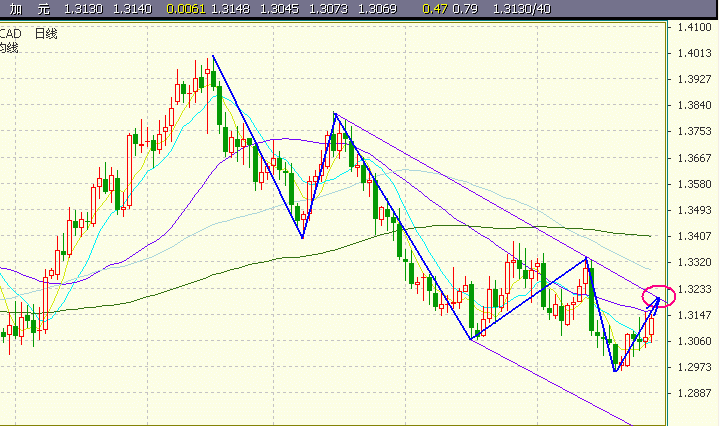Click the 1.3840 price axis label
This screenshot has width=720, height=426.
click(x=695, y=105)
